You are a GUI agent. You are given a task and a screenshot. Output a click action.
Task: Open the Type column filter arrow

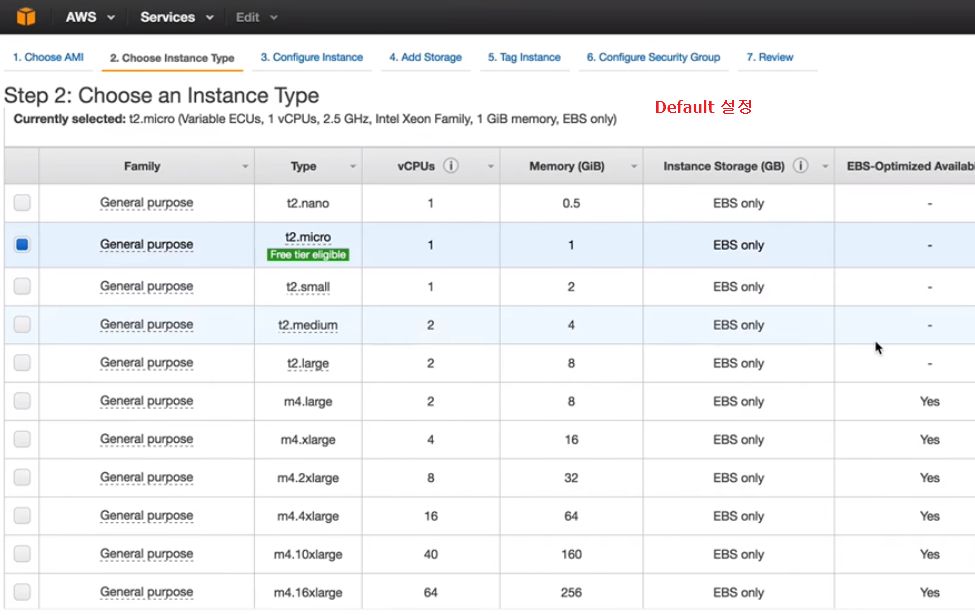tap(353, 166)
